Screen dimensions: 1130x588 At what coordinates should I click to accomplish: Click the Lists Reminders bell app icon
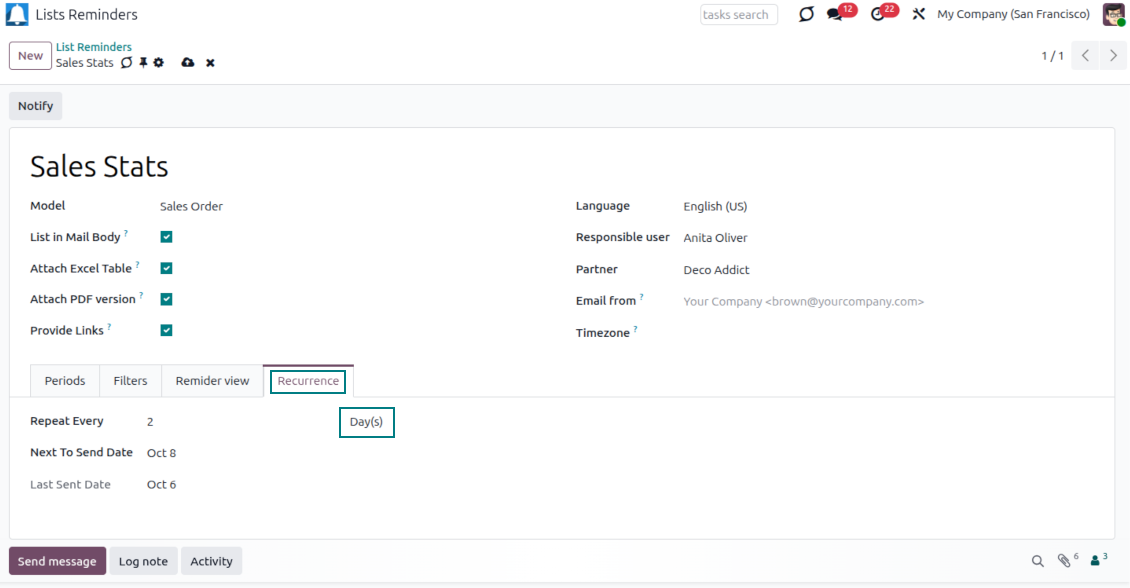coord(17,15)
